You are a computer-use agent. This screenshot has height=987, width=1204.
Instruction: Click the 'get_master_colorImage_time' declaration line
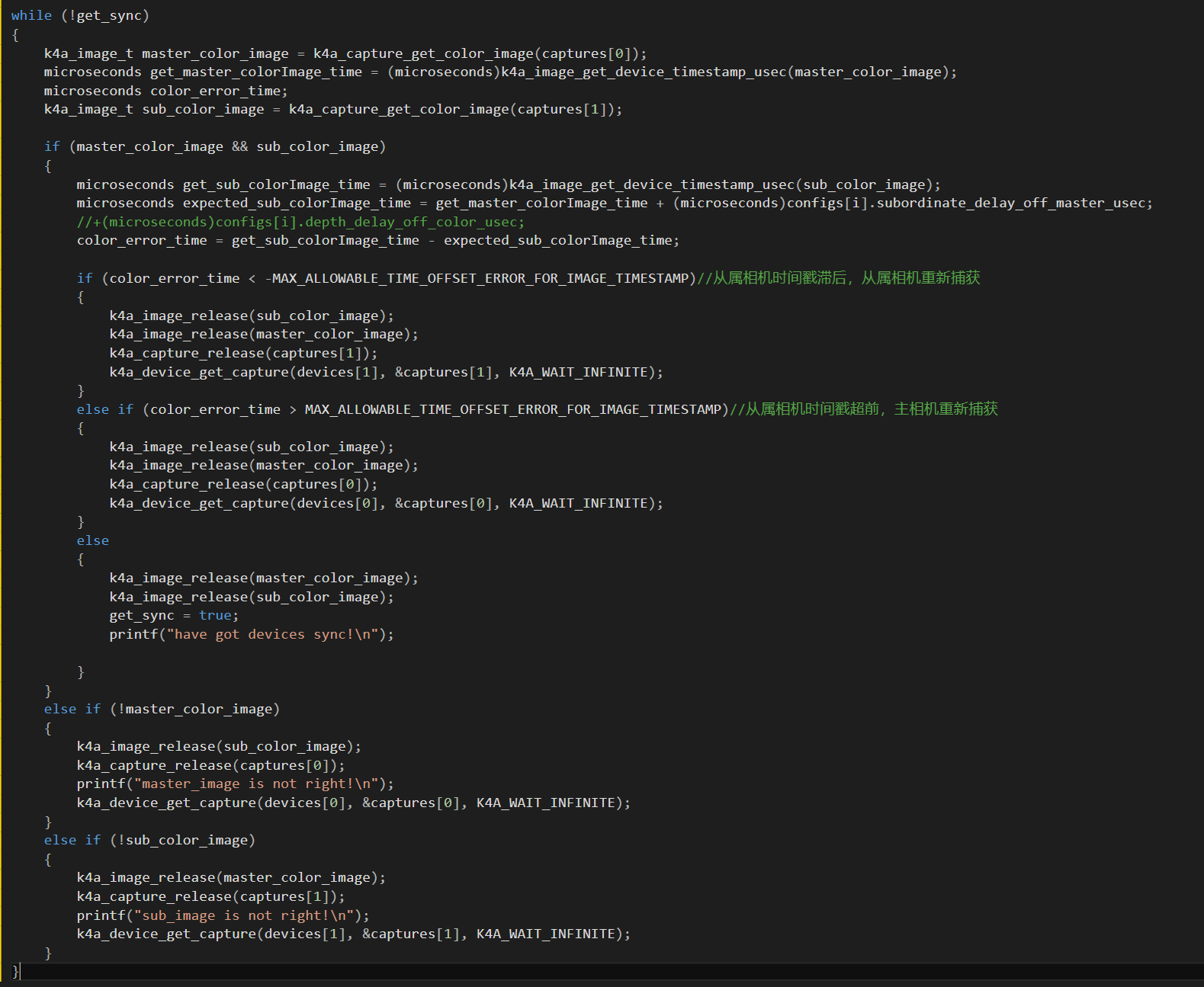[500, 72]
